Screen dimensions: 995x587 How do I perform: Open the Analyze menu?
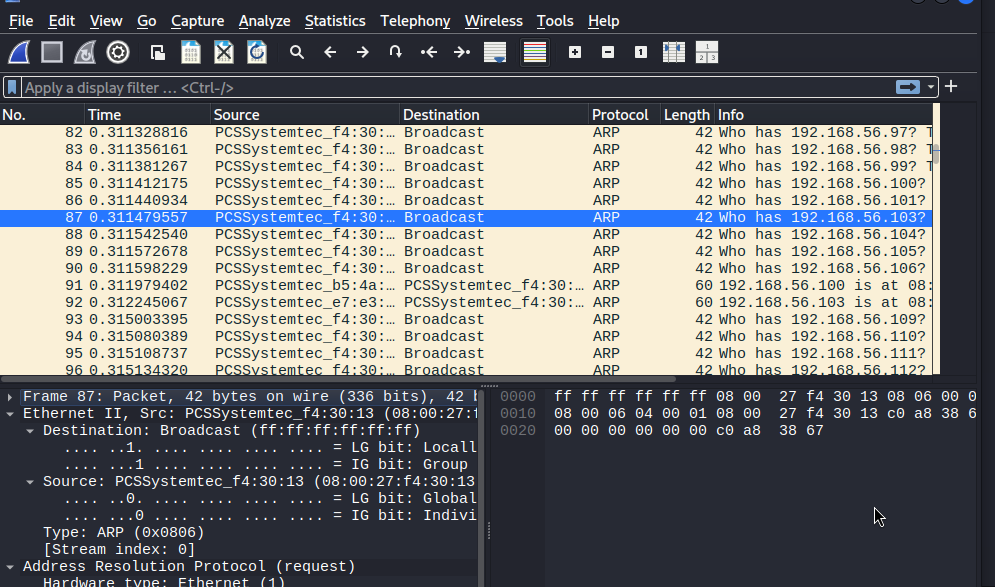point(265,21)
